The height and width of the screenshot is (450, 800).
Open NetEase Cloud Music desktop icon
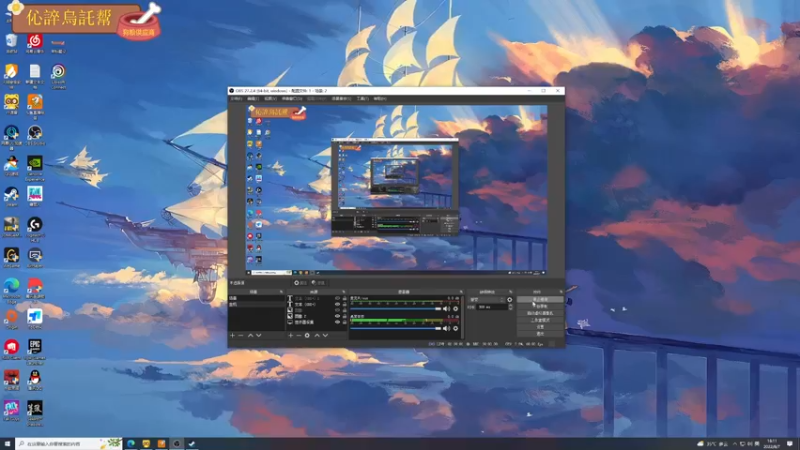[x=35, y=42]
